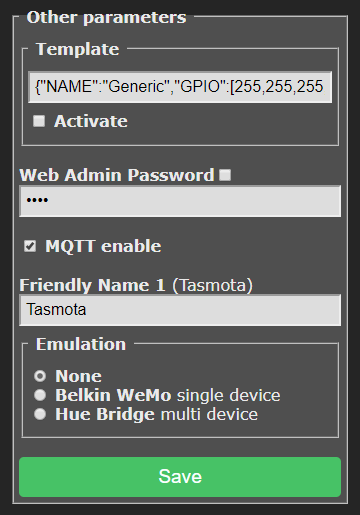Screen dimensions: 360x515
Task: Enable the Activate template checkbox
Action: 39,121
